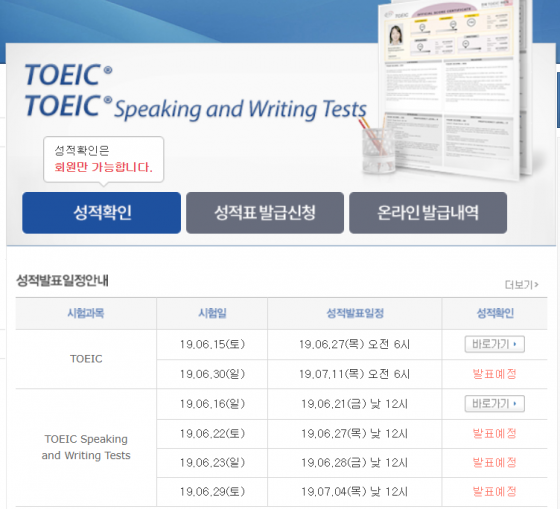This screenshot has height=509, width=560.
Task: Click the 회원만 가능합니다 tooltip bubble
Action: point(104,160)
